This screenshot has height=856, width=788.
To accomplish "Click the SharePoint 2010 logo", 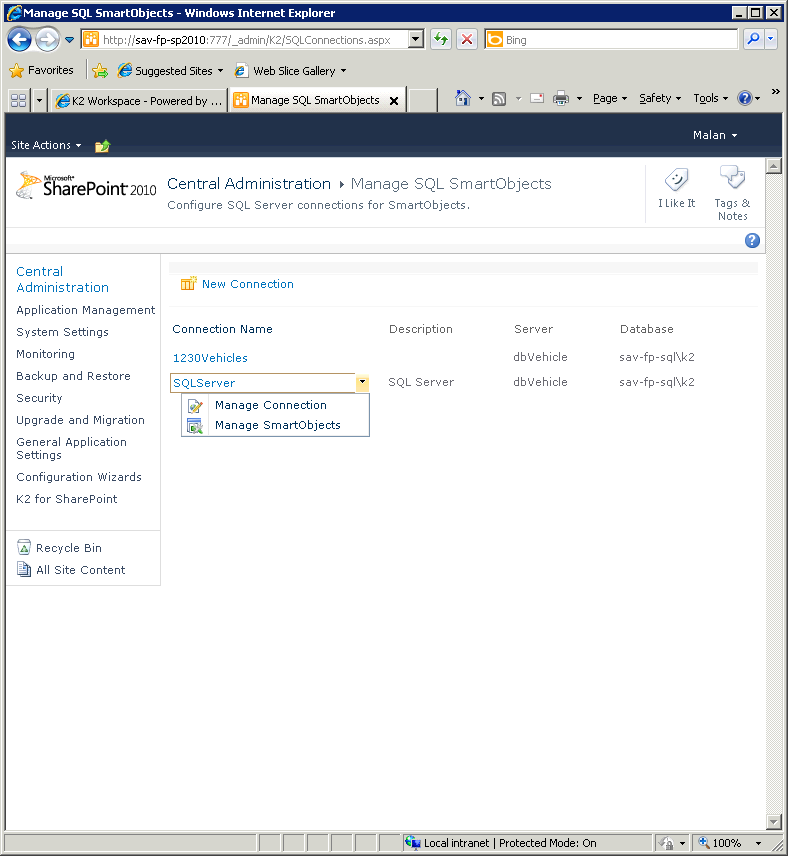I will [86, 186].
